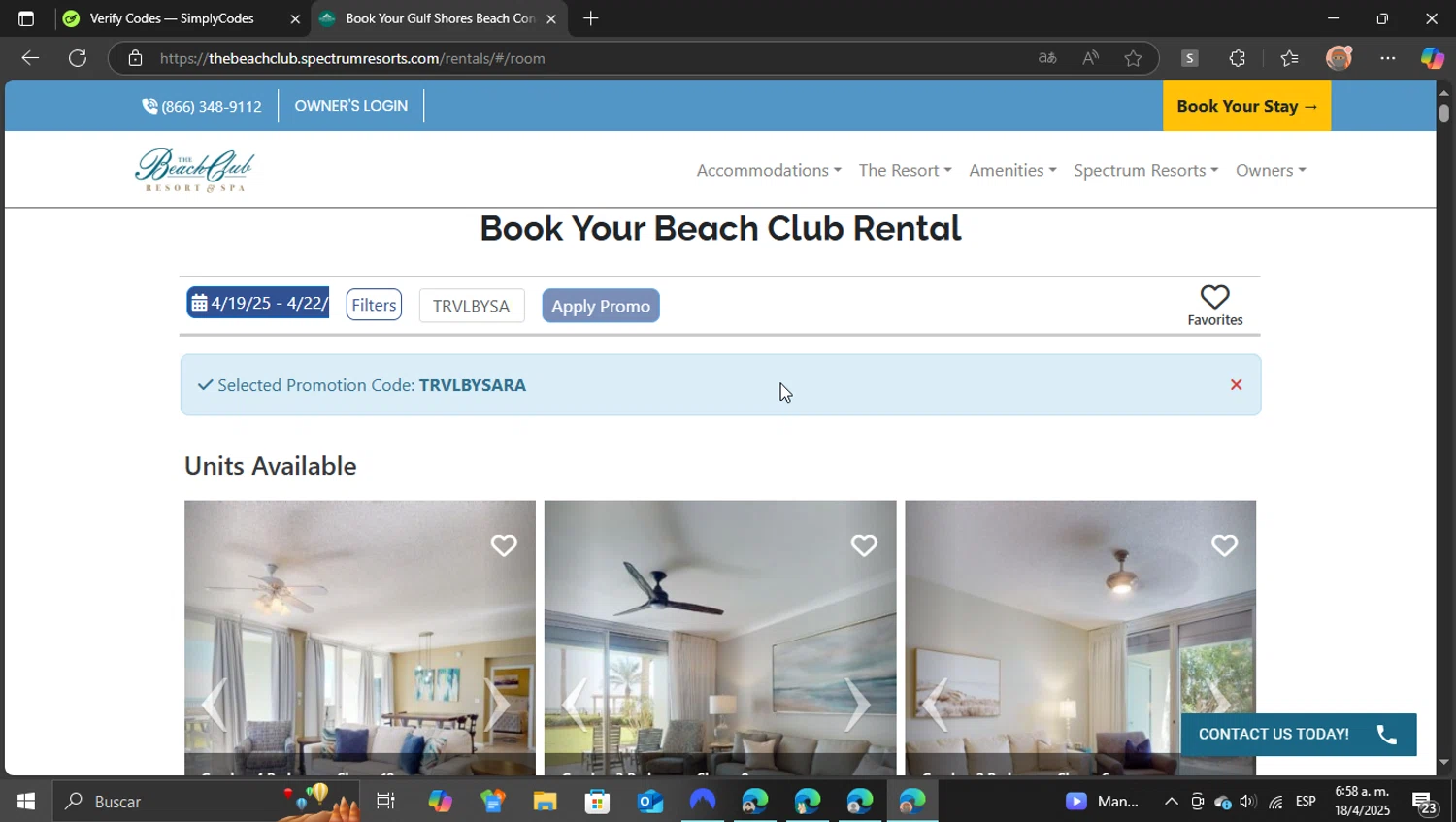Viewport: 1456px width, 822px height.
Task: Click the TRVLBYSARA promotion code text
Action: (473, 385)
